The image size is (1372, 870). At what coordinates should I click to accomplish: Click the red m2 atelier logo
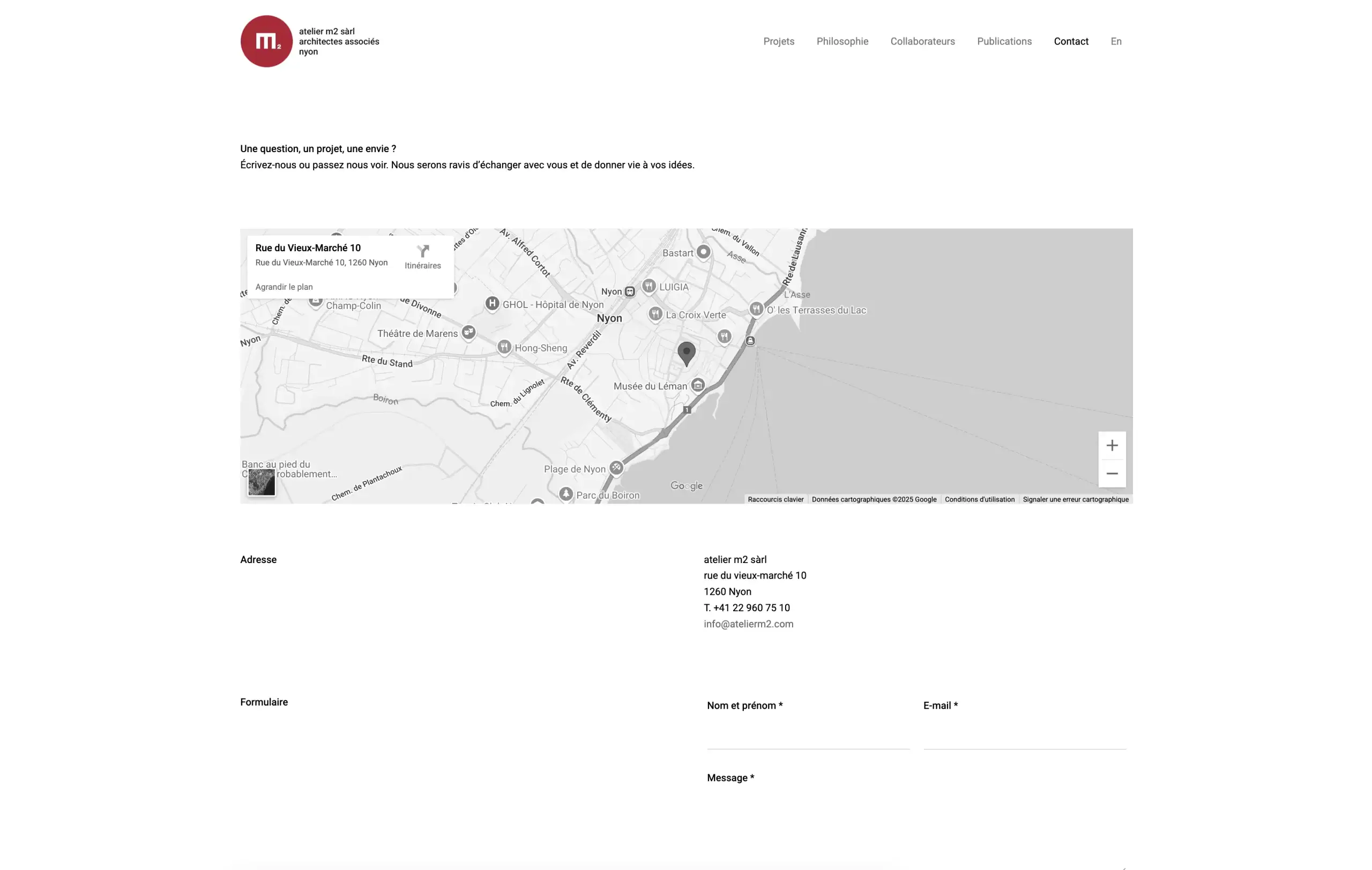(266, 41)
